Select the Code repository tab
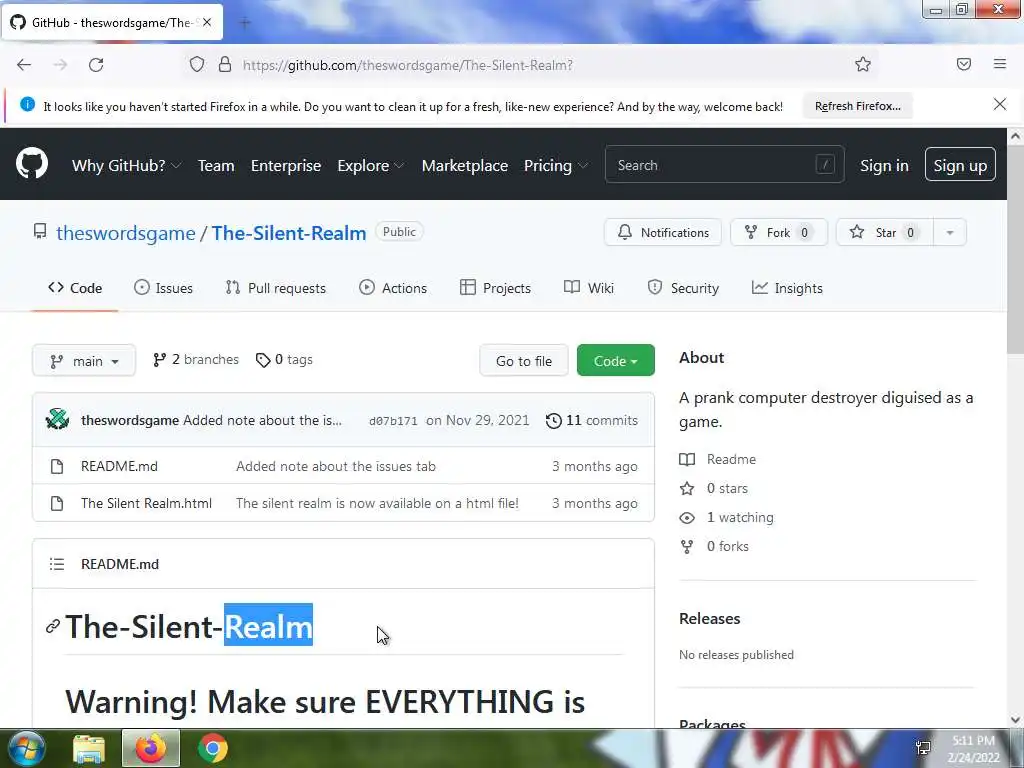 (75, 288)
